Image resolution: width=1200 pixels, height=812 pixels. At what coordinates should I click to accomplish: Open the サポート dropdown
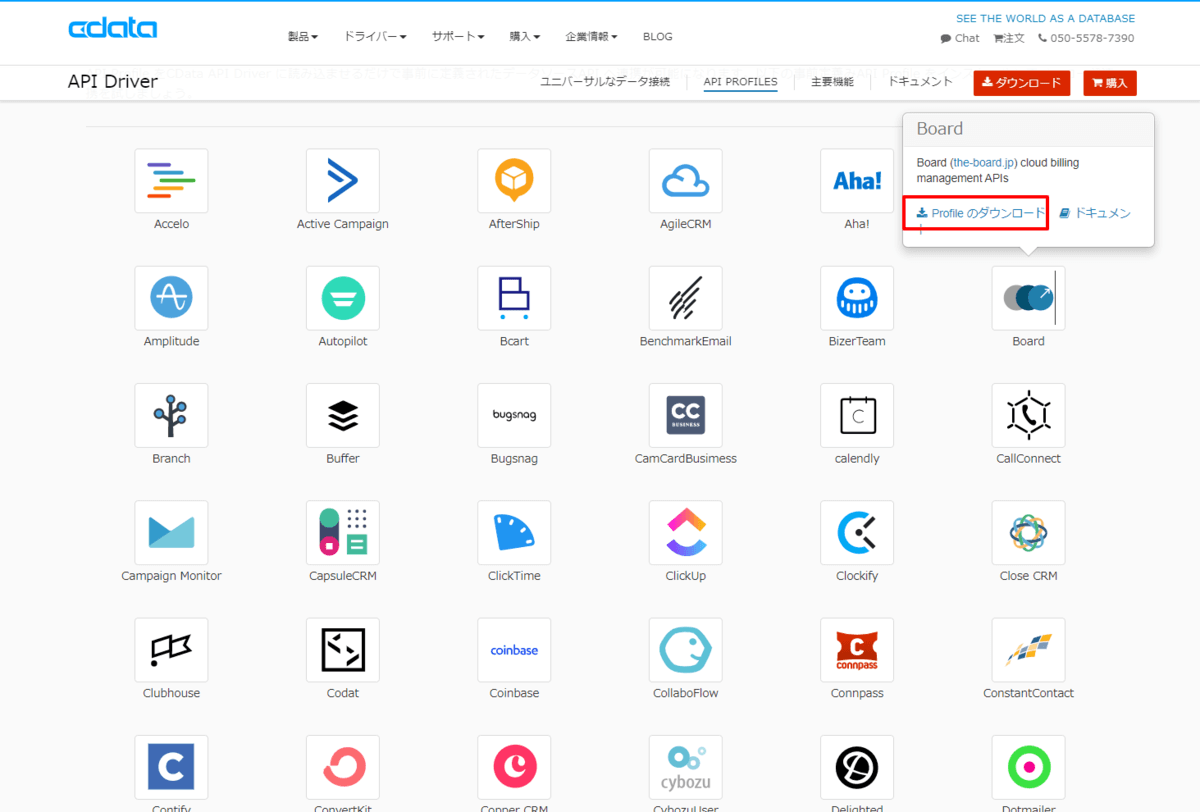click(x=458, y=37)
